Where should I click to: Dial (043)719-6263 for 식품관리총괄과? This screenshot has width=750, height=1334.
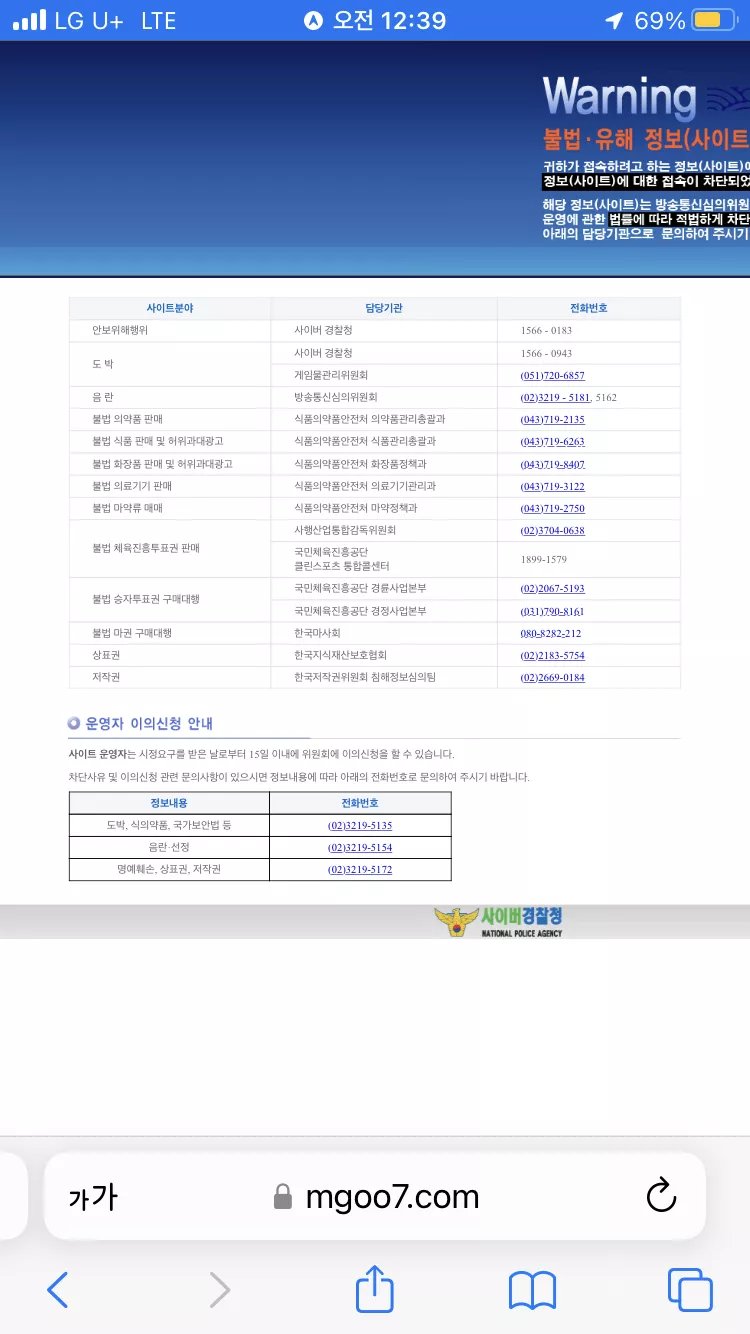(552, 442)
